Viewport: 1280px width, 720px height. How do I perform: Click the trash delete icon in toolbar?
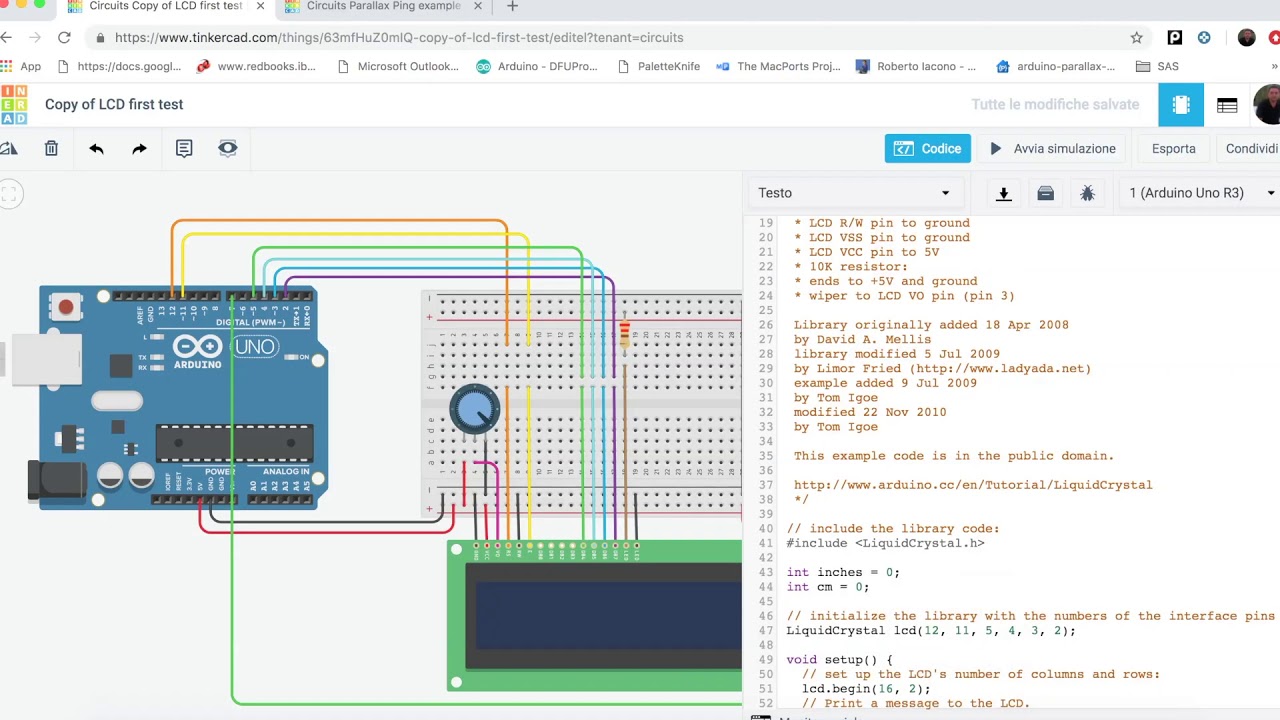tap(51, 148)
